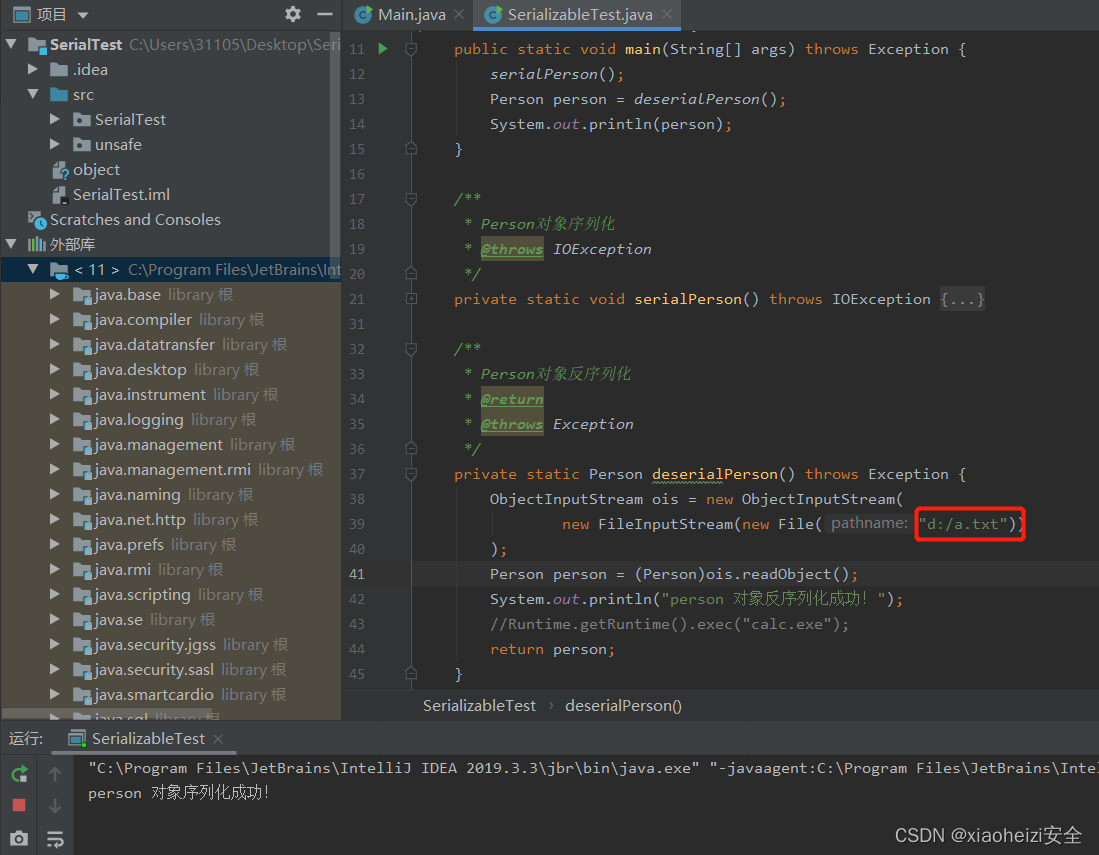Stop the running process with red square
1099x855 pixels.
[x=19, y=805]
